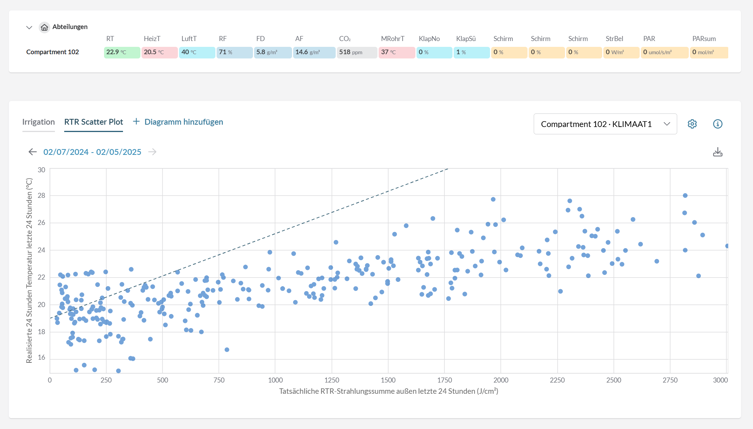Image resolution: width=753 pixels, height=429 pixels.
Task: Switch to the Irrigation tab
Action: click(x=38, y=122)
